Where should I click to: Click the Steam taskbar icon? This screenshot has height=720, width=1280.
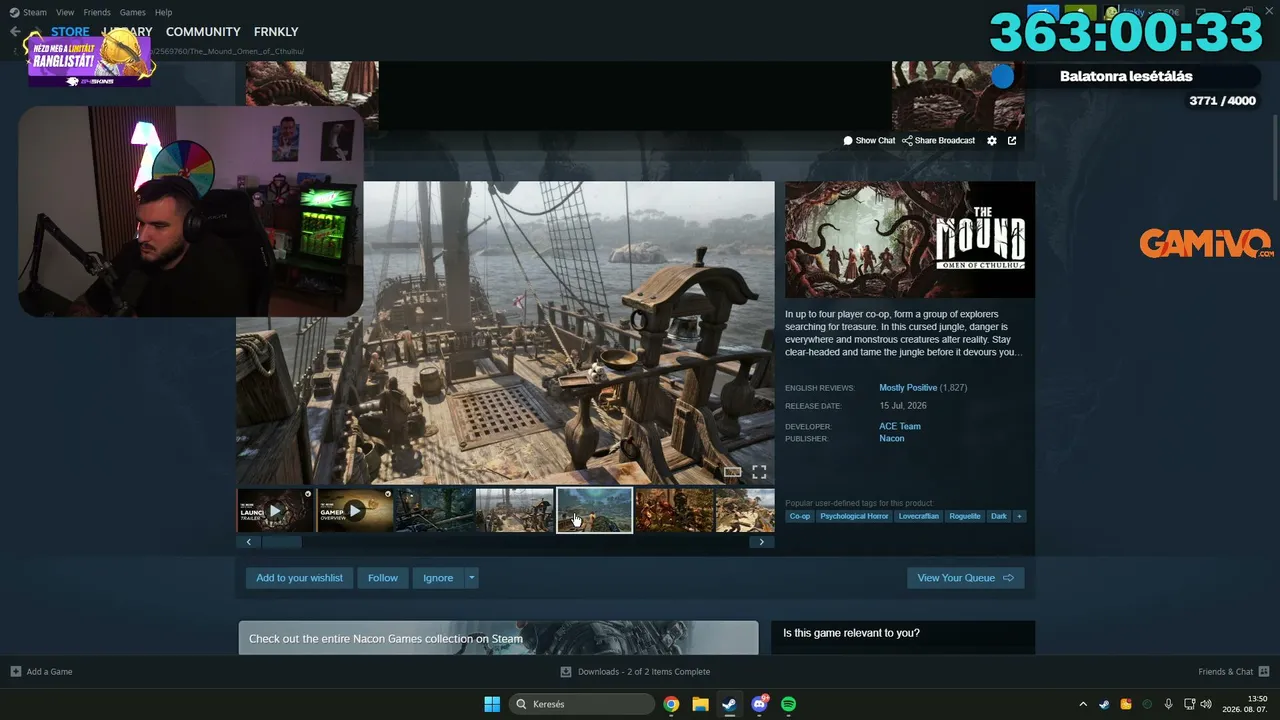[729, 704]
